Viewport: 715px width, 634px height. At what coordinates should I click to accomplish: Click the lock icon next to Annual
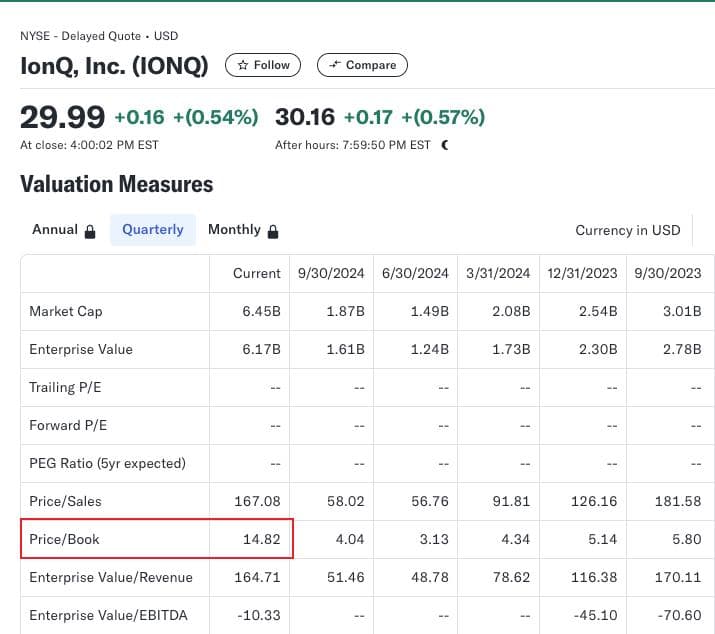click(90, 231)
